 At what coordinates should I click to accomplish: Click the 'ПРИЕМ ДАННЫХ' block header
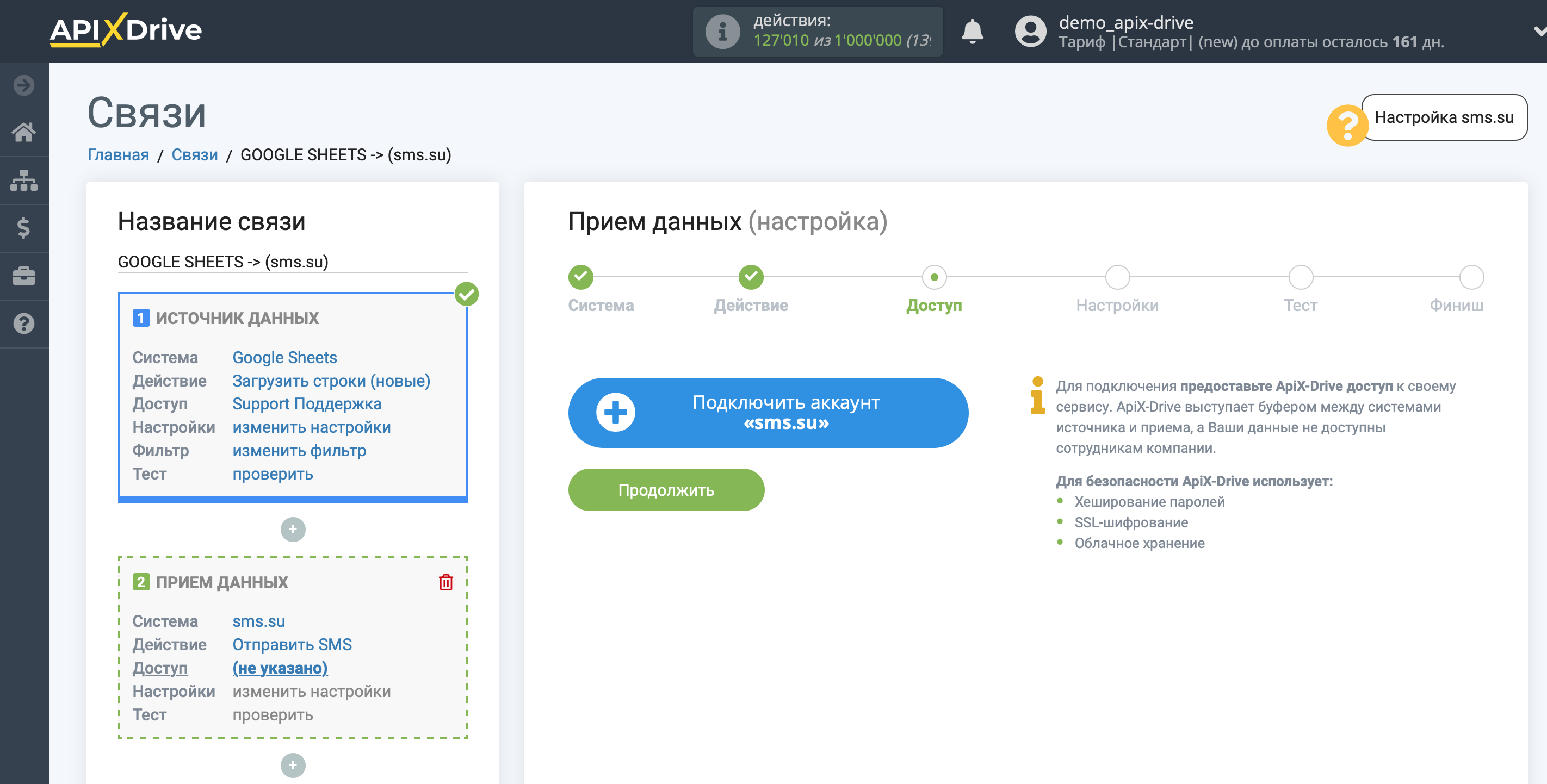tap(221, 582)
